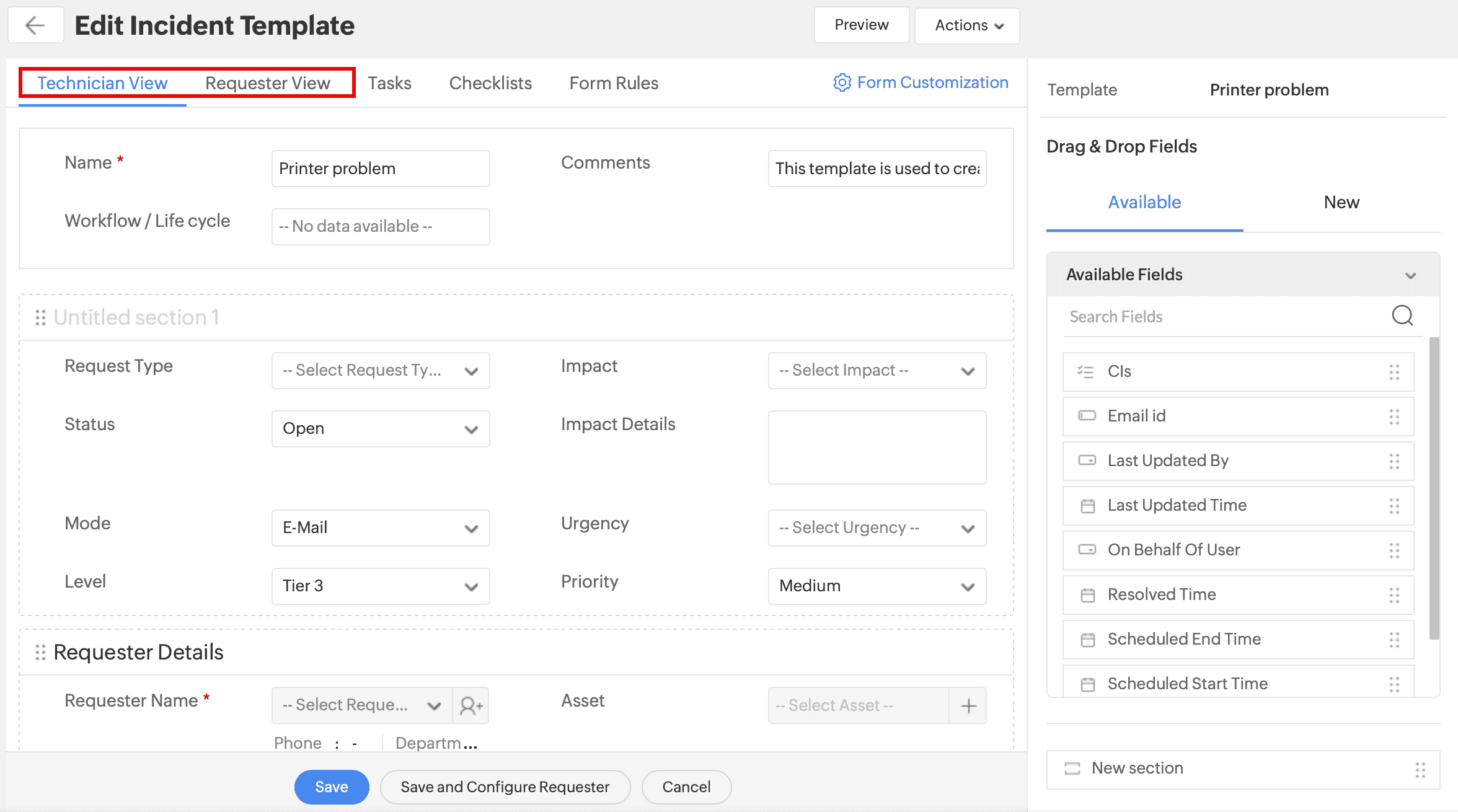This screenshot has height=812, width=1458.
Task: Click the New section drag handle
Action: tap(1420, 769)
